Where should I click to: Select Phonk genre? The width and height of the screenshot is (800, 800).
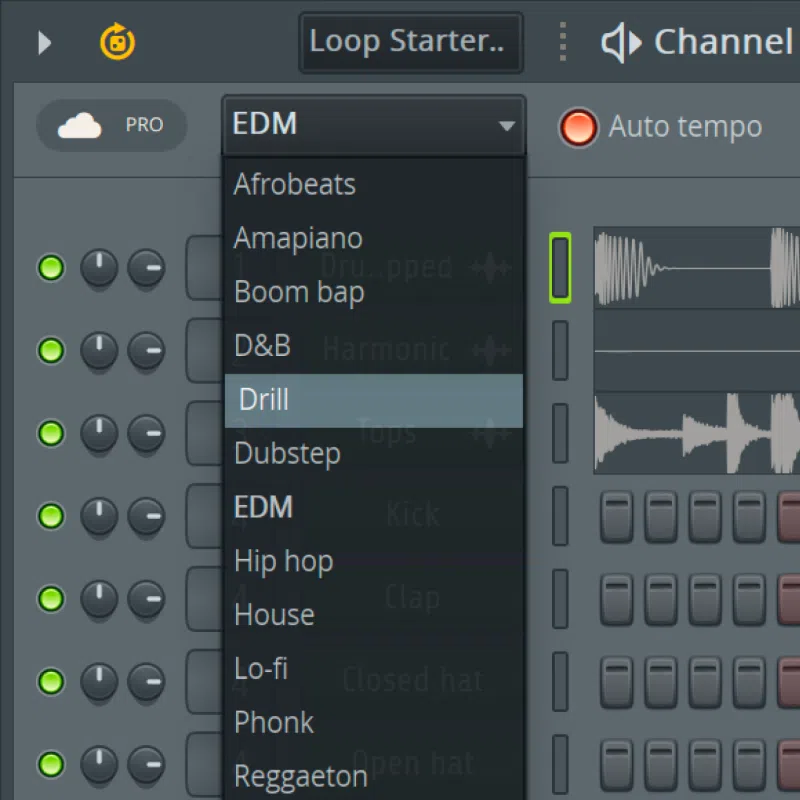(x=373, y=722)
